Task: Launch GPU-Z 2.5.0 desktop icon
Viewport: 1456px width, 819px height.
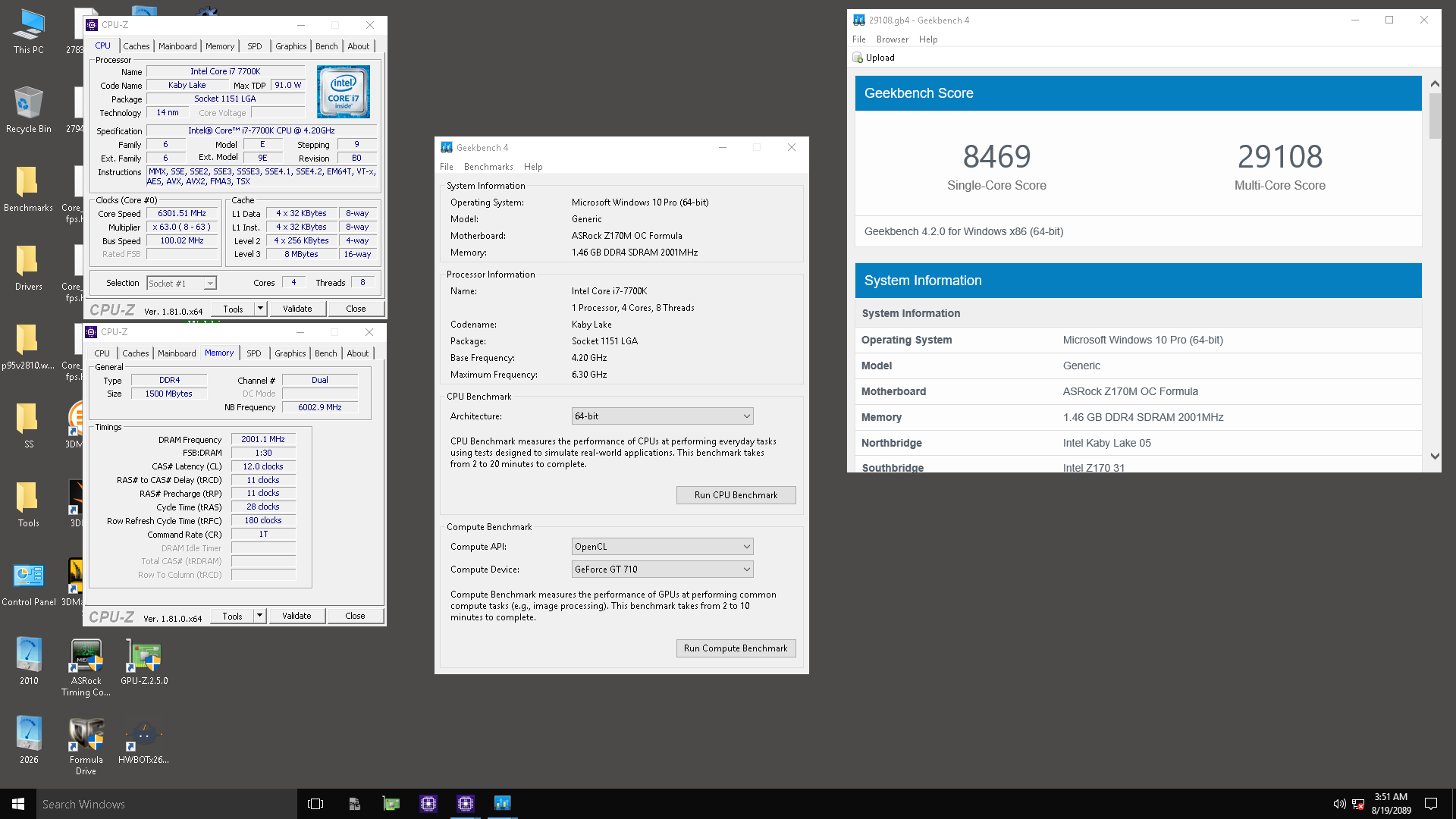Action: point(144,662)
